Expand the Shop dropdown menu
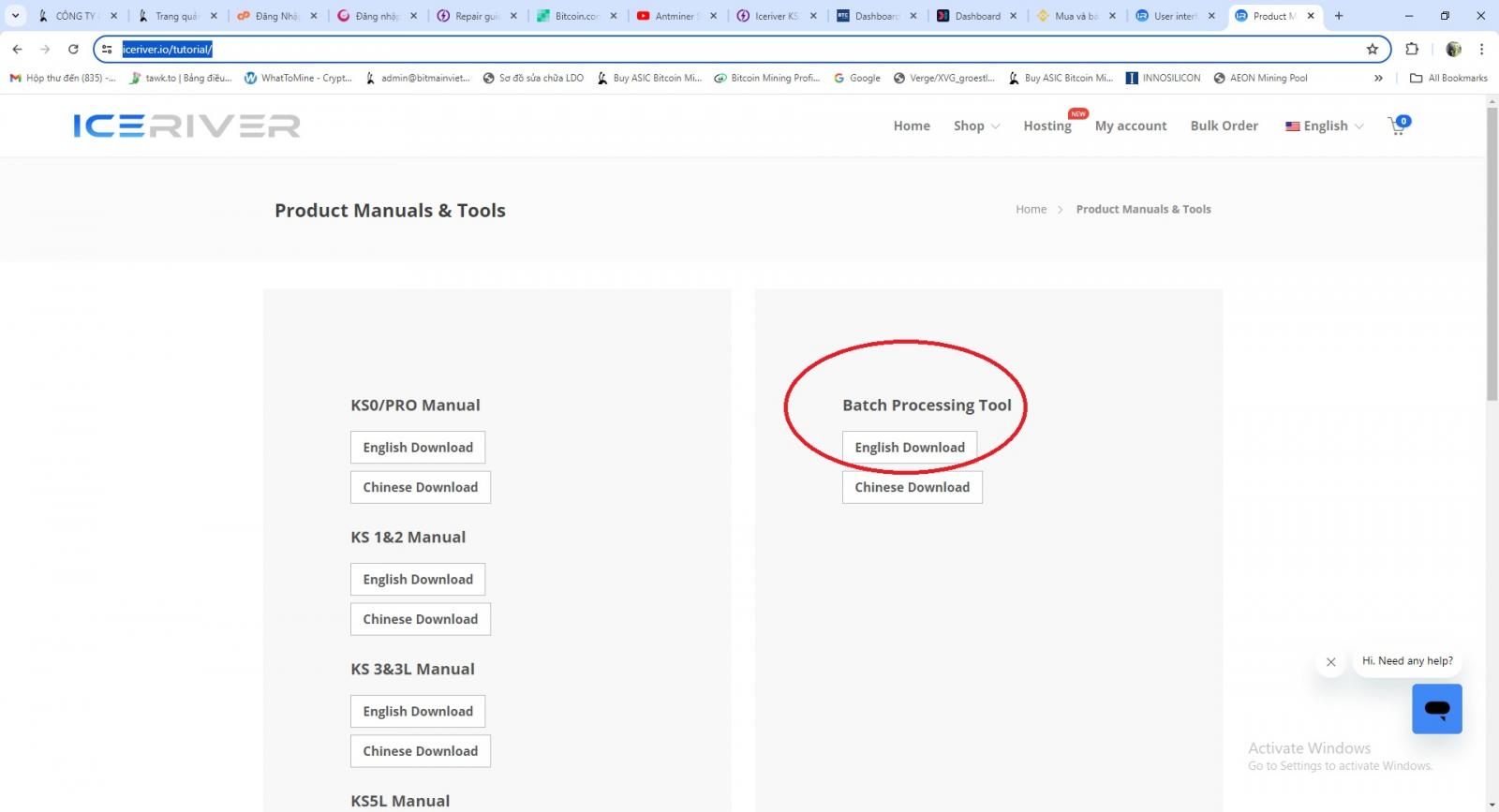The height and width of the screenshot is (812, 1499). (x=976, y=125)
